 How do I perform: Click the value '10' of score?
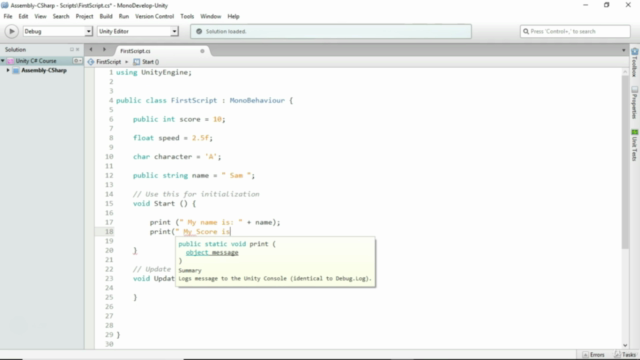pos(217,119)
